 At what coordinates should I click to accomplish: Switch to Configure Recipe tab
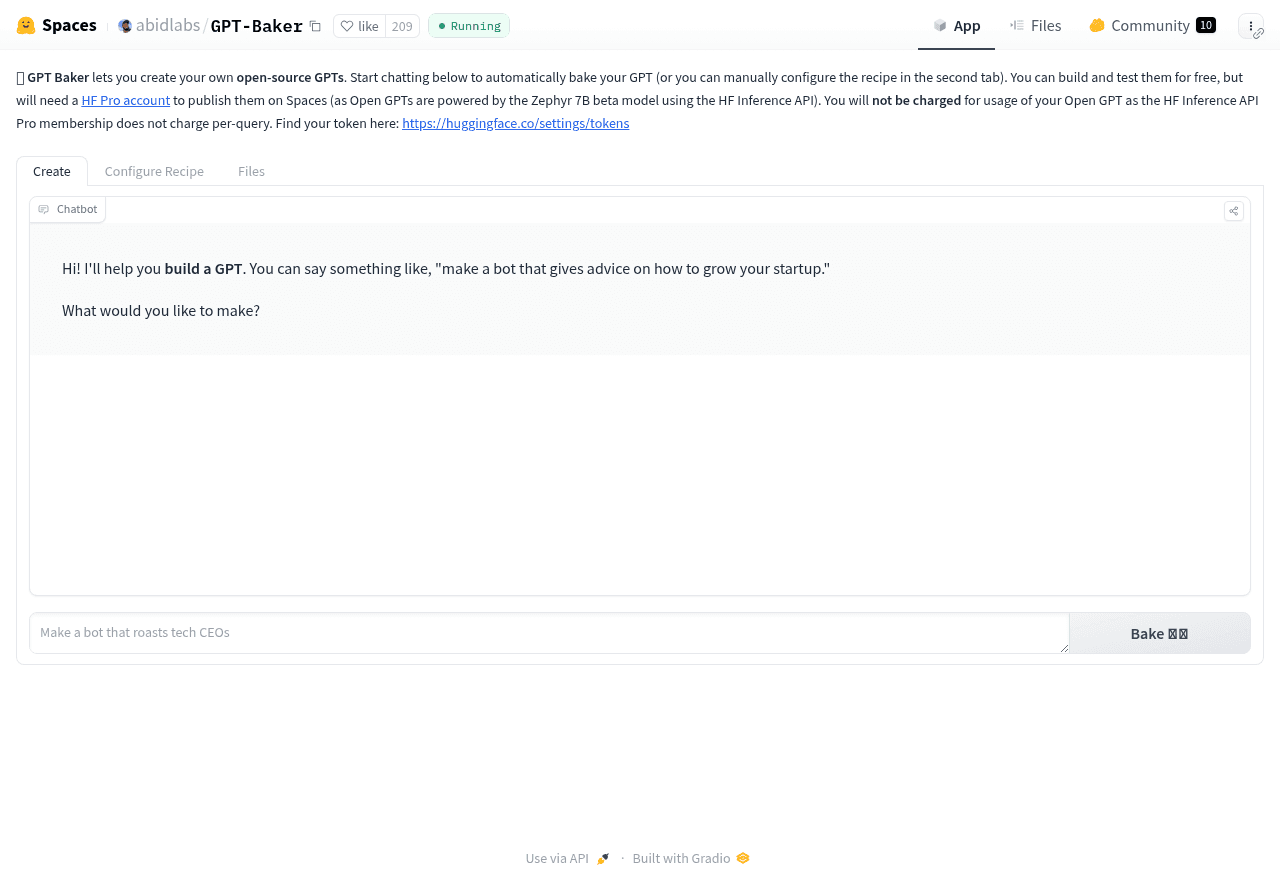[x=154, y=171]
